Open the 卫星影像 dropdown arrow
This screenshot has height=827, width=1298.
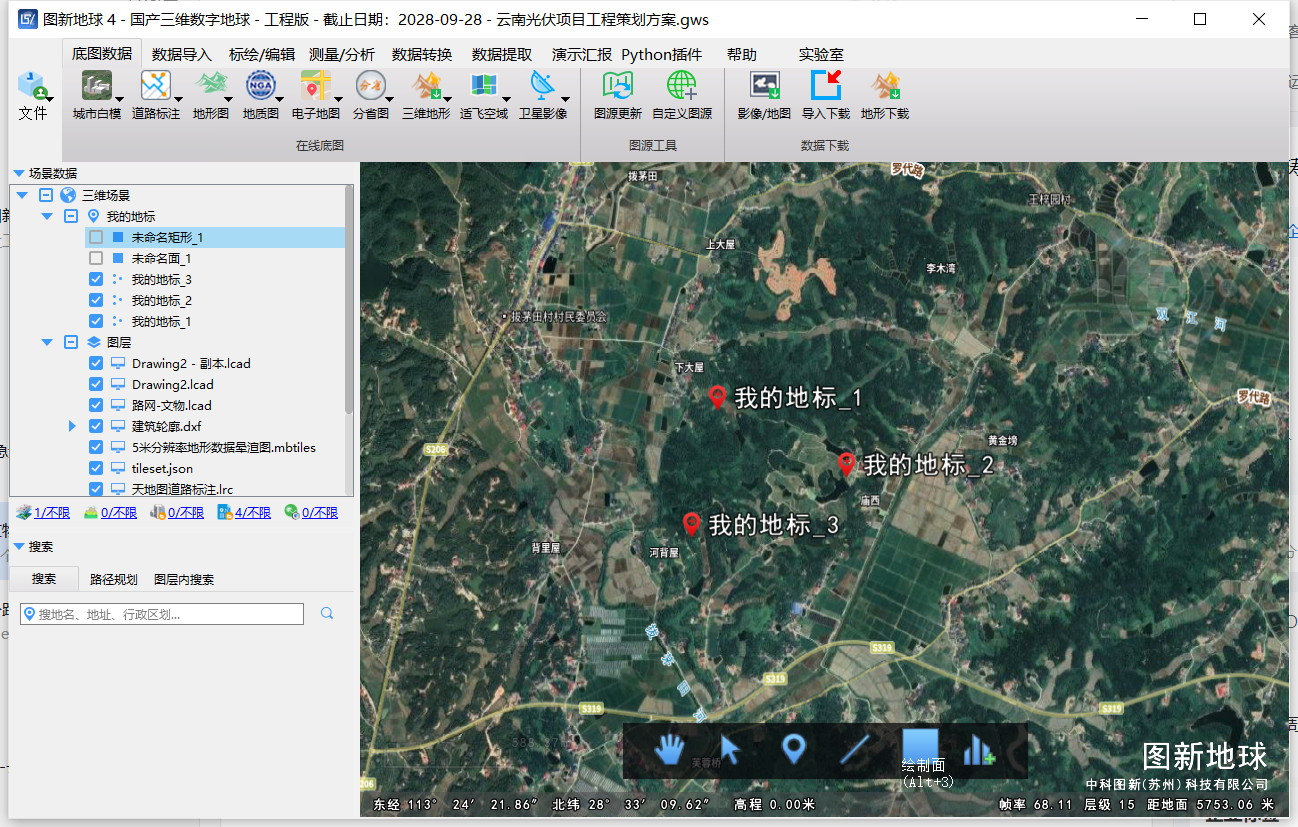click(x=565, y=99)
